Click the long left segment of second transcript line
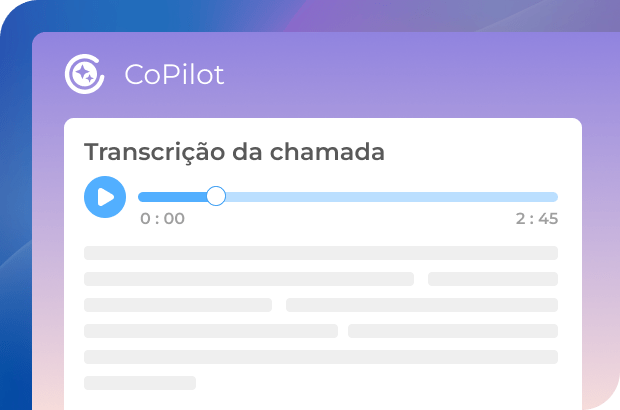The width and height of the screenshot is (620, 410). (248, 279)
